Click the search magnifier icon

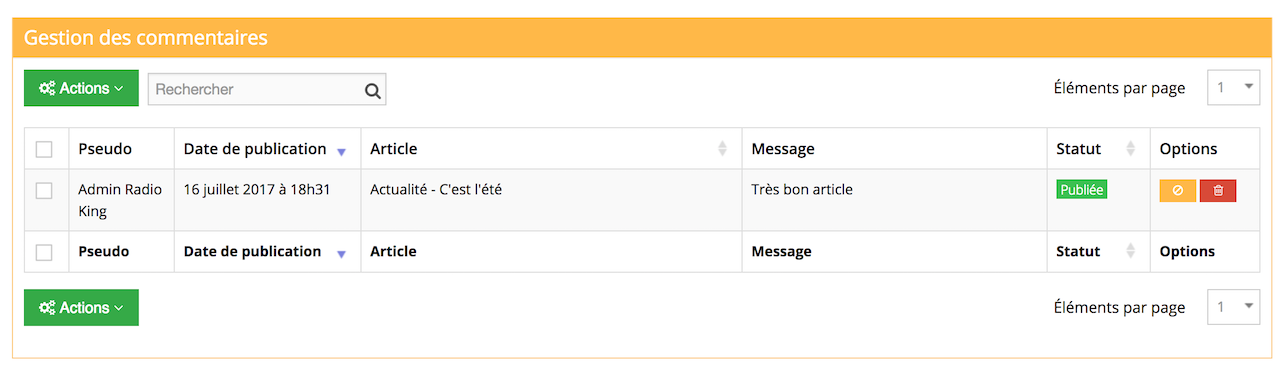[x=372, y=90]
